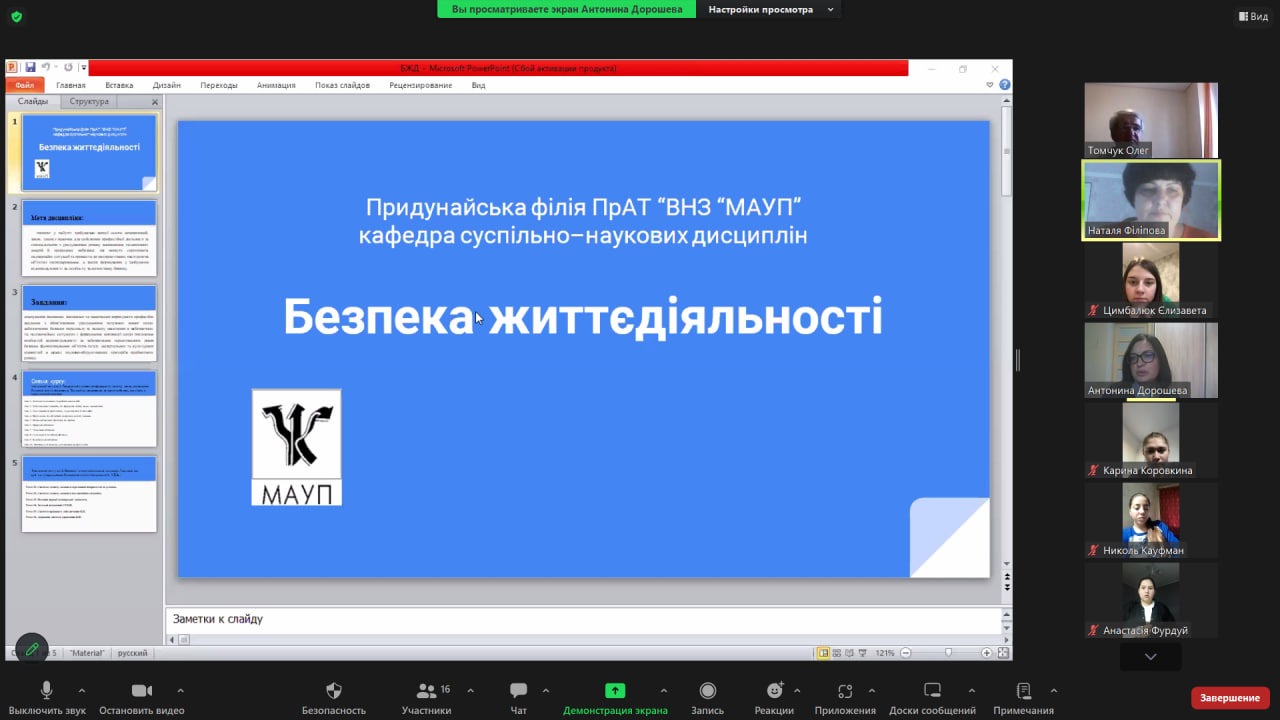The width and height of the screenshot is (1280, 720).
Task: Click the русский language indicator
Action: [x=132, y=653]
